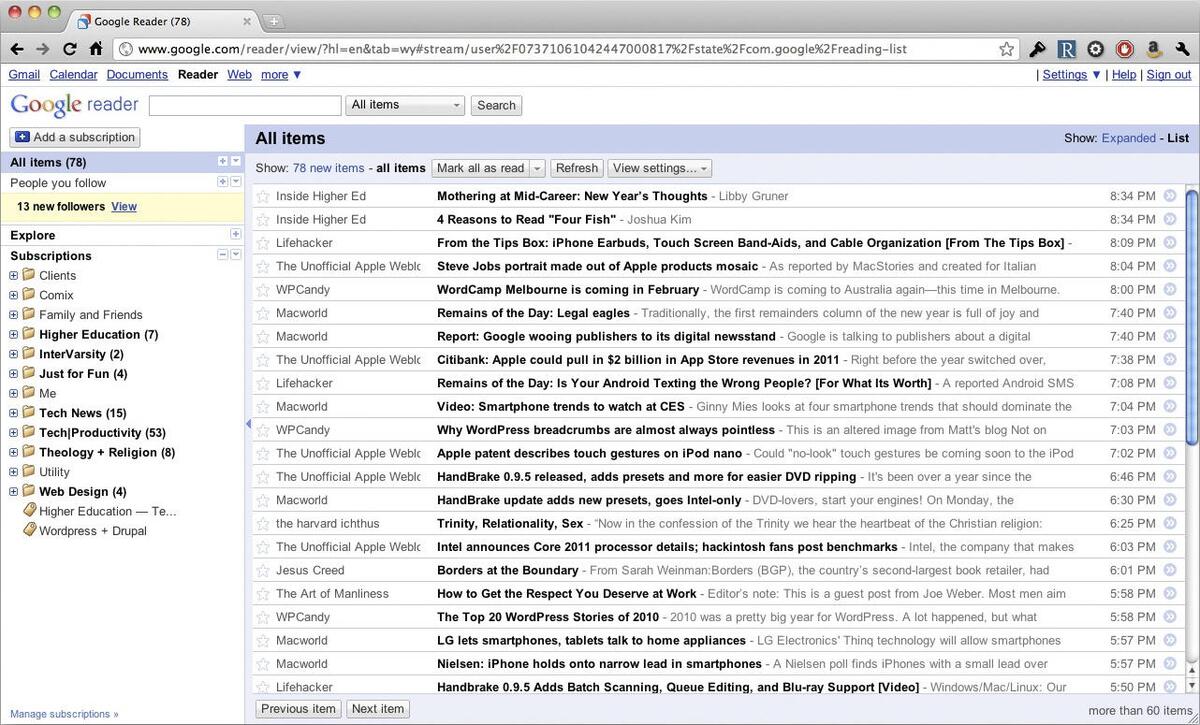Click the browser reload page icon

(x=69, y=48)
